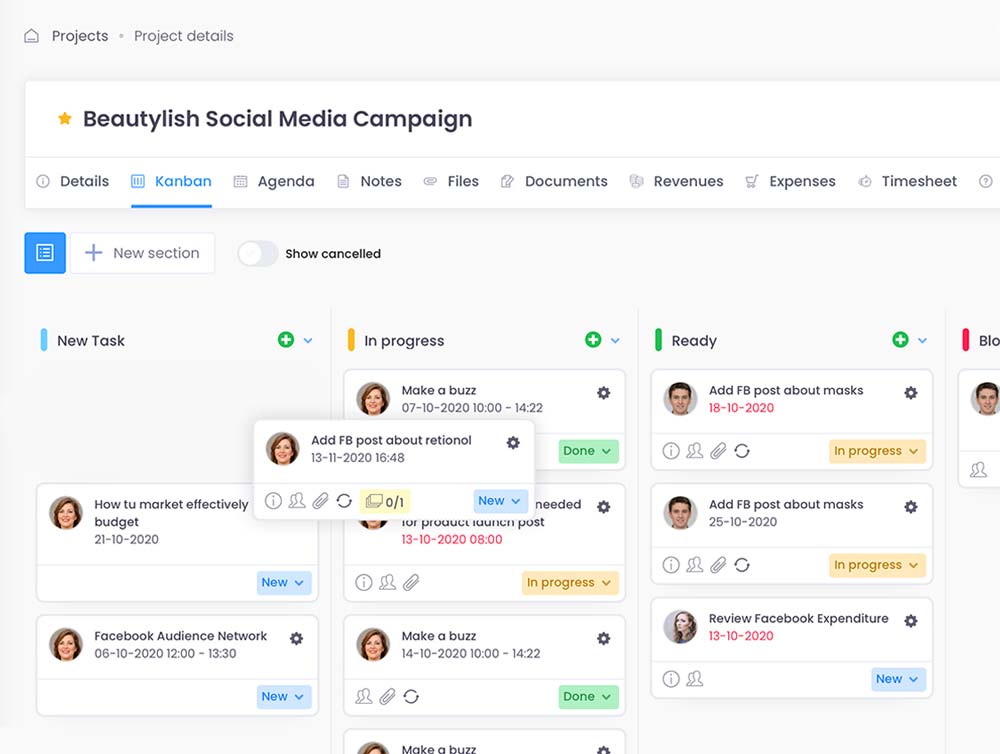Click recurrence icon on retionol post card

pyautogui.click(x=344, y=501)
